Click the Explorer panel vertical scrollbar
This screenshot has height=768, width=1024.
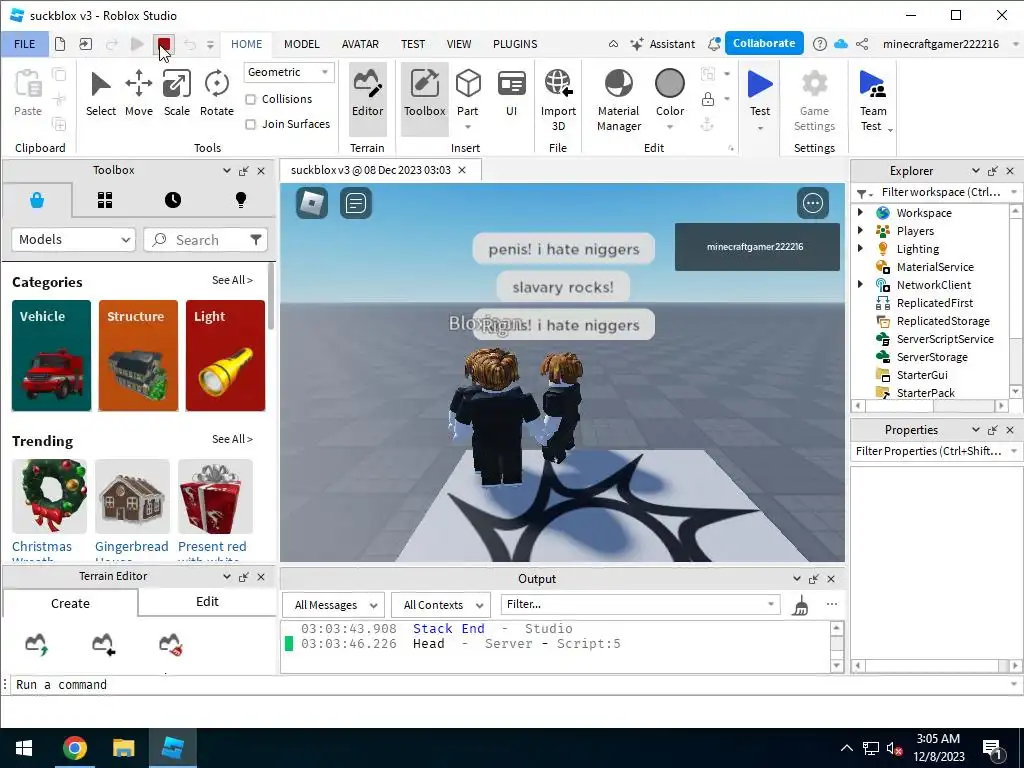tap(1016, 300)
